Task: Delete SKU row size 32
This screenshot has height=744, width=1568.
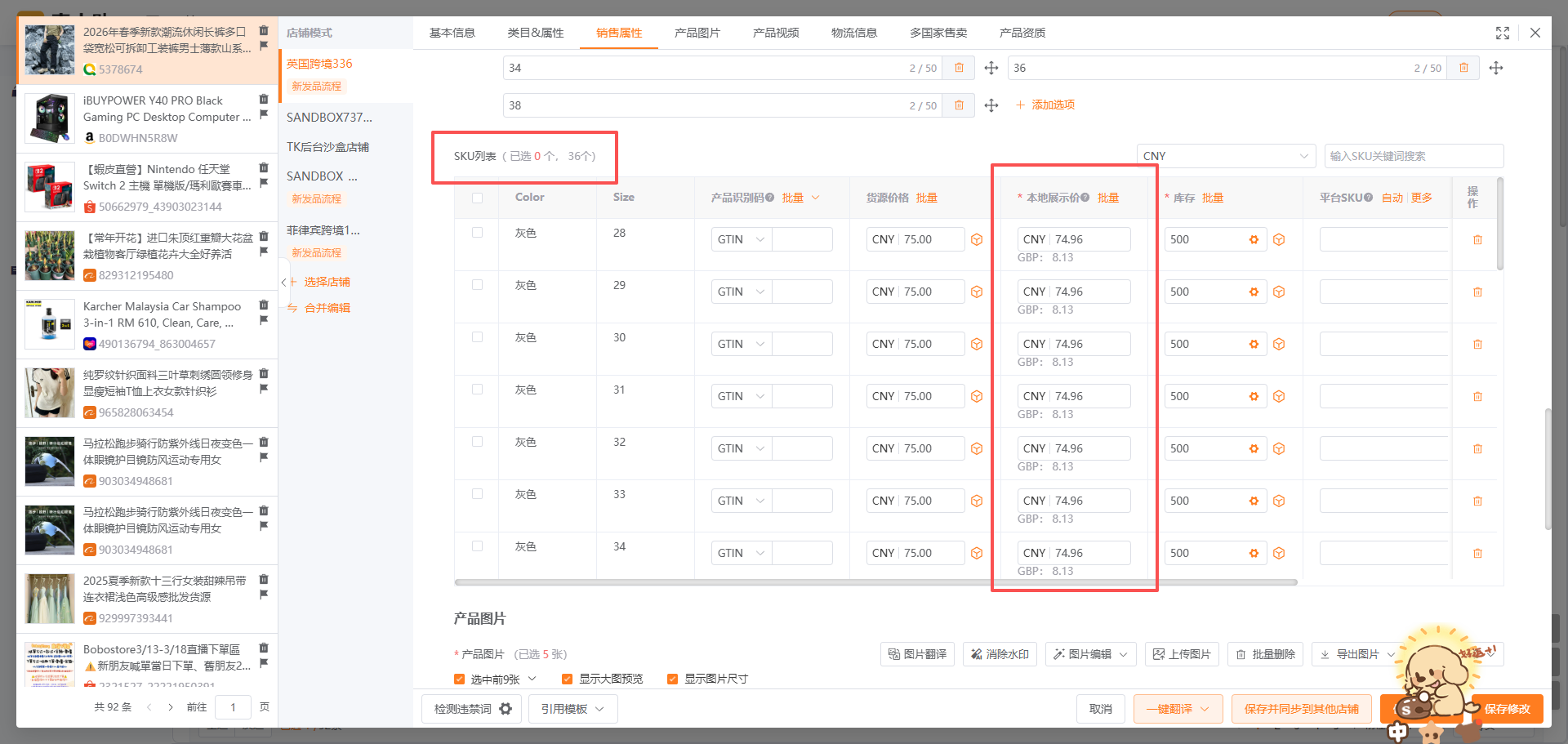Action: pos(1477,448)
